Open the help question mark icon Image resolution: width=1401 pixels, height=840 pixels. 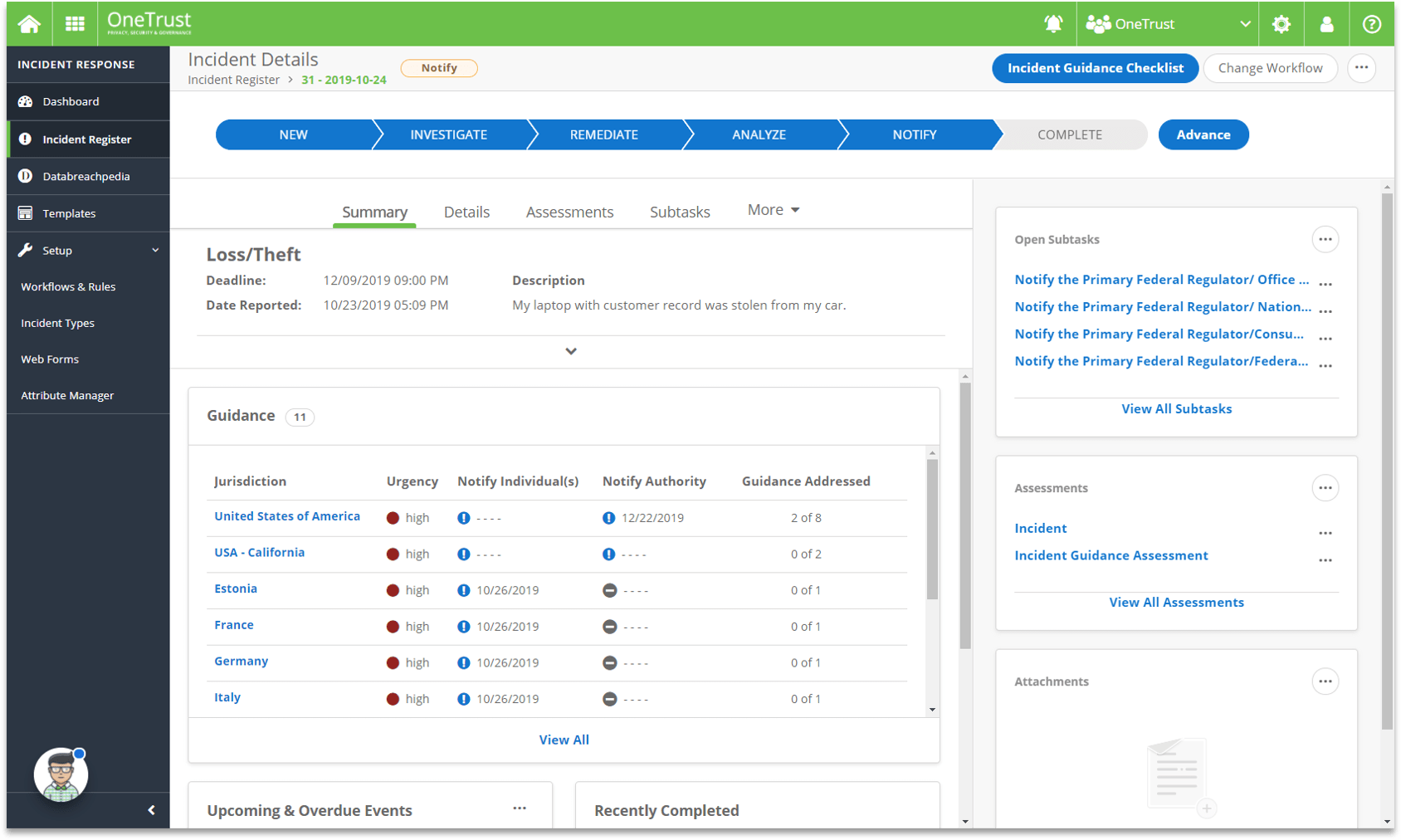[x=1372, y=24]
